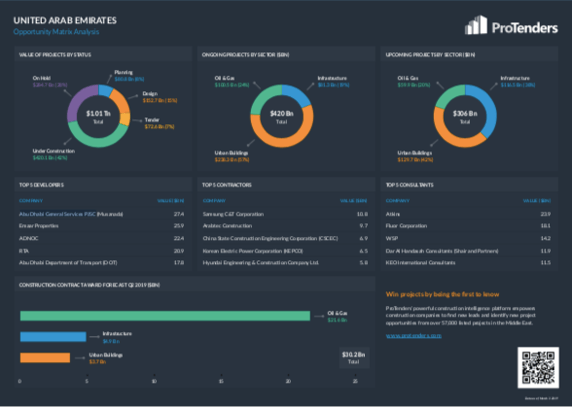Select Hyundai Engineering & Construction Company row

(285, 263)
